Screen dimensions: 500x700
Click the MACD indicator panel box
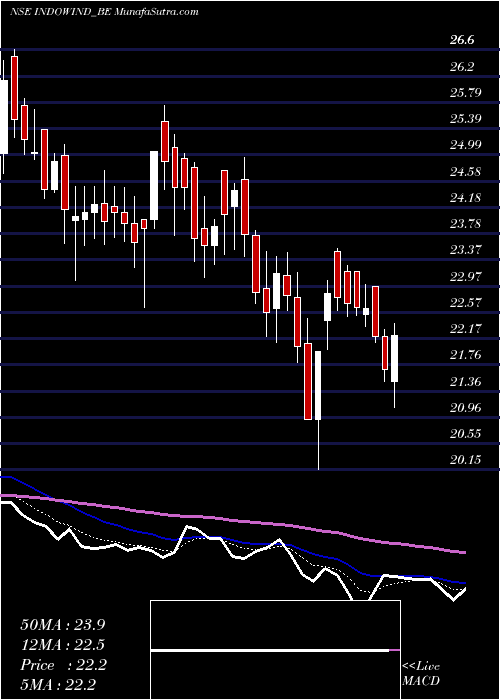pos(275,650)
